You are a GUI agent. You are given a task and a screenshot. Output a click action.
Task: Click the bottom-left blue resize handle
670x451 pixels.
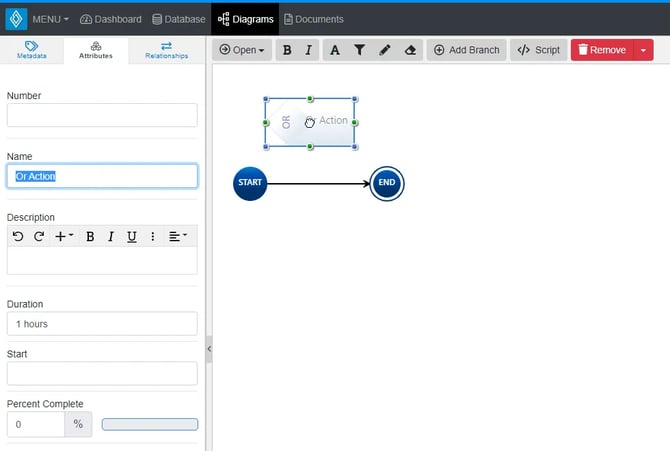266,147
